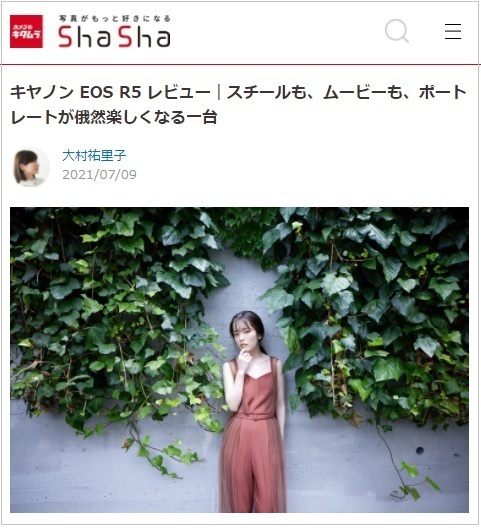Viewport: 481px width, 528px height.
Task: Click the article title キヤノン EOS R5 レビュー
Action: [x=110, y=92]
